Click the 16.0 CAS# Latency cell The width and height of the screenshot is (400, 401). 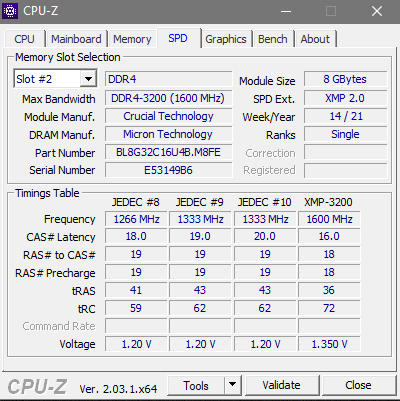(x=329, y=236)
